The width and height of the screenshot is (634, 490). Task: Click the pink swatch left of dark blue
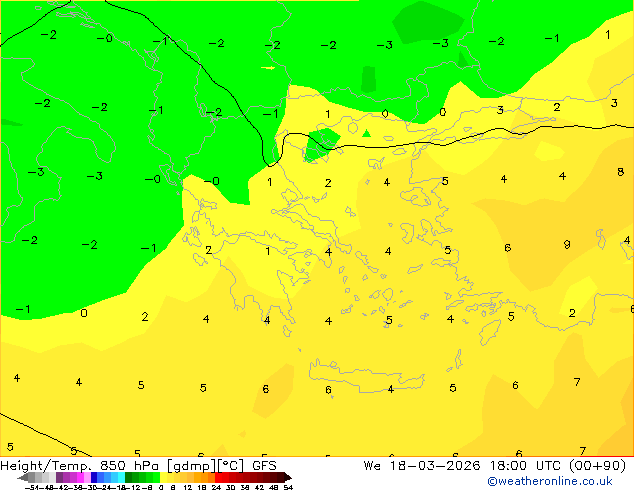pos(87,477)
